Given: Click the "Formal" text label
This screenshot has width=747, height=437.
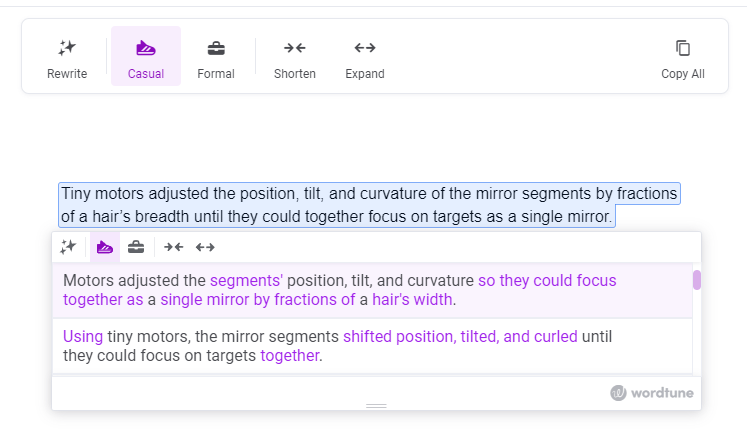Looking at the screenshot, I should click(216, 74).
